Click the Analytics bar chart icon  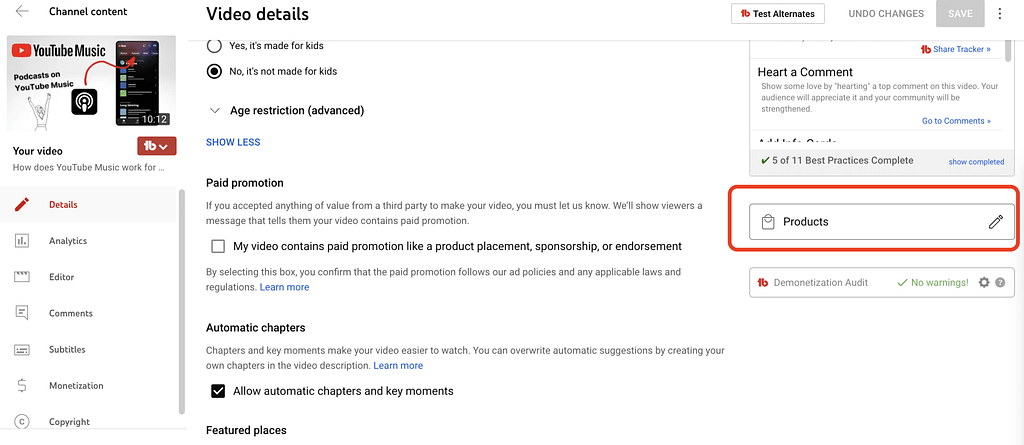[22, 241]
